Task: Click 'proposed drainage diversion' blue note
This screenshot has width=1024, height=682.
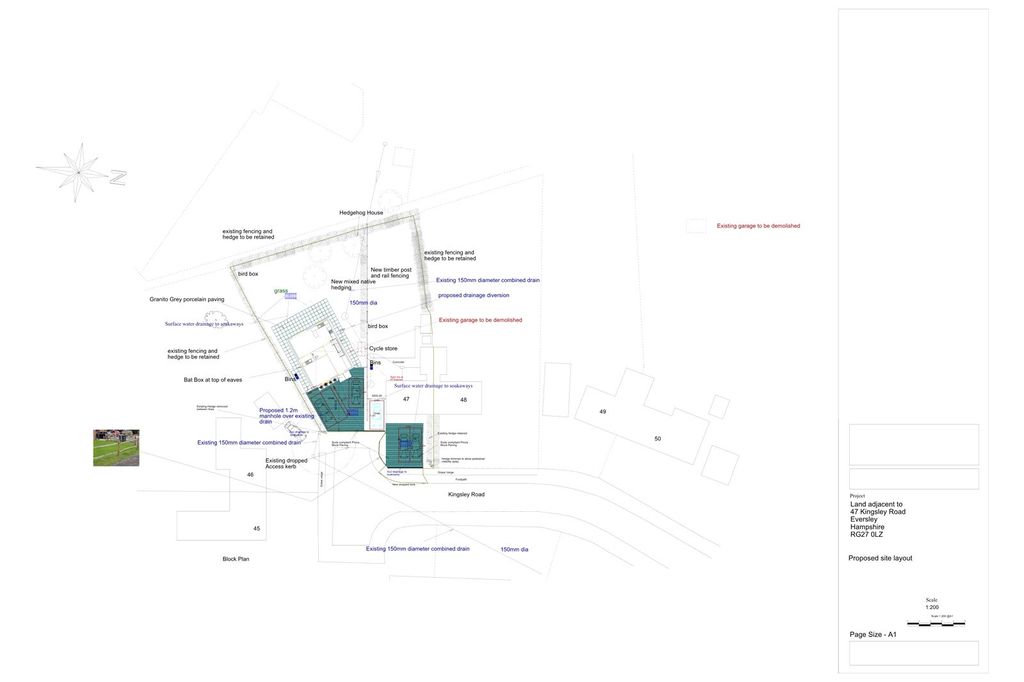Action: (x=473, y=295)
